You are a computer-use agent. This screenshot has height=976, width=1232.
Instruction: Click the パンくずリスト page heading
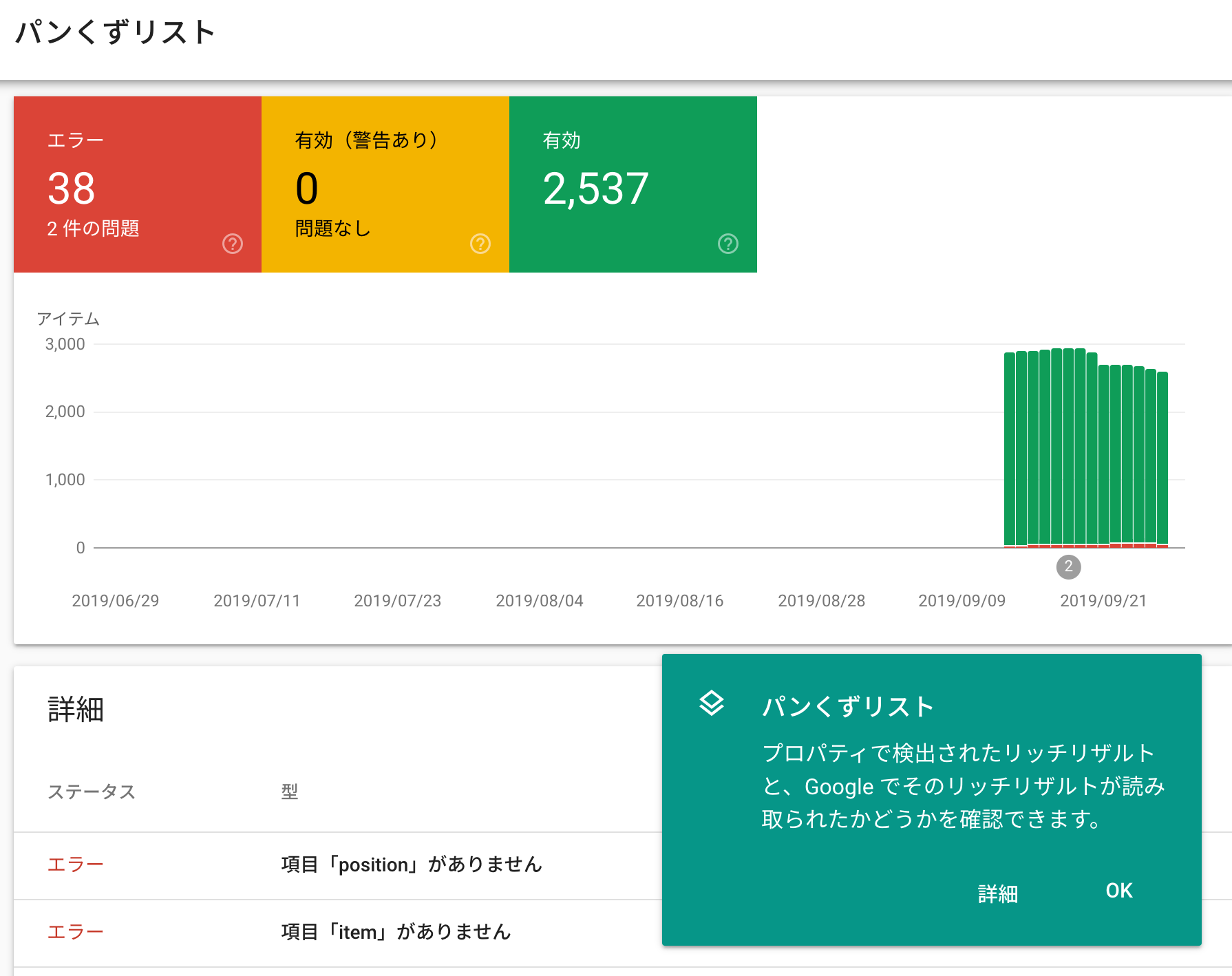click(116, 32)
